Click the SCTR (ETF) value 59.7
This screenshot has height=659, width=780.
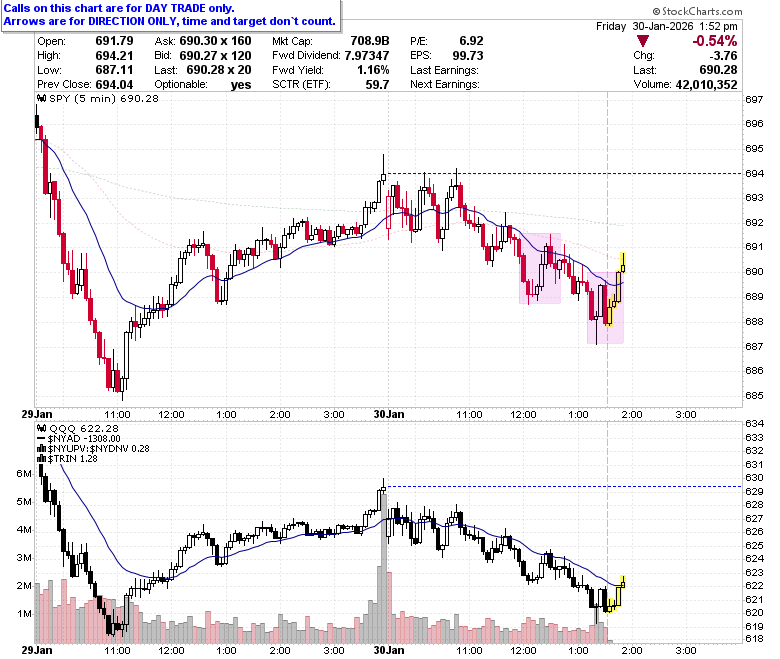[377, 84]
